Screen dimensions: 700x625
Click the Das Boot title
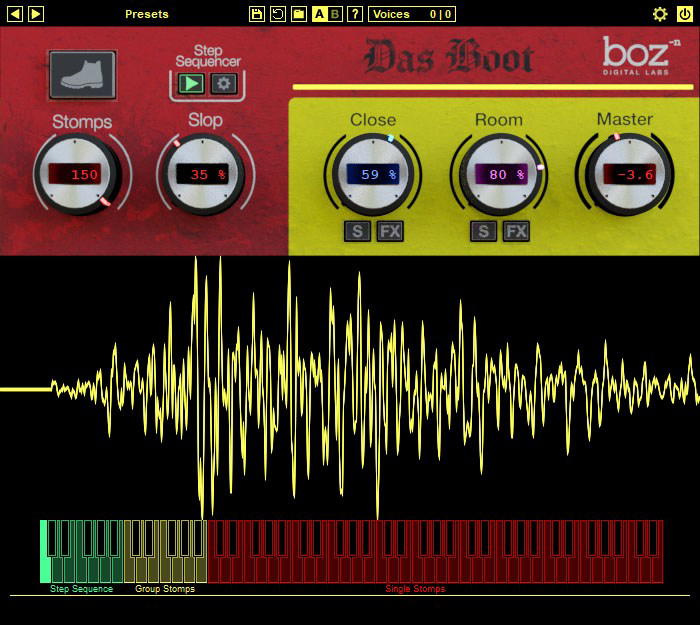point(449,57)
